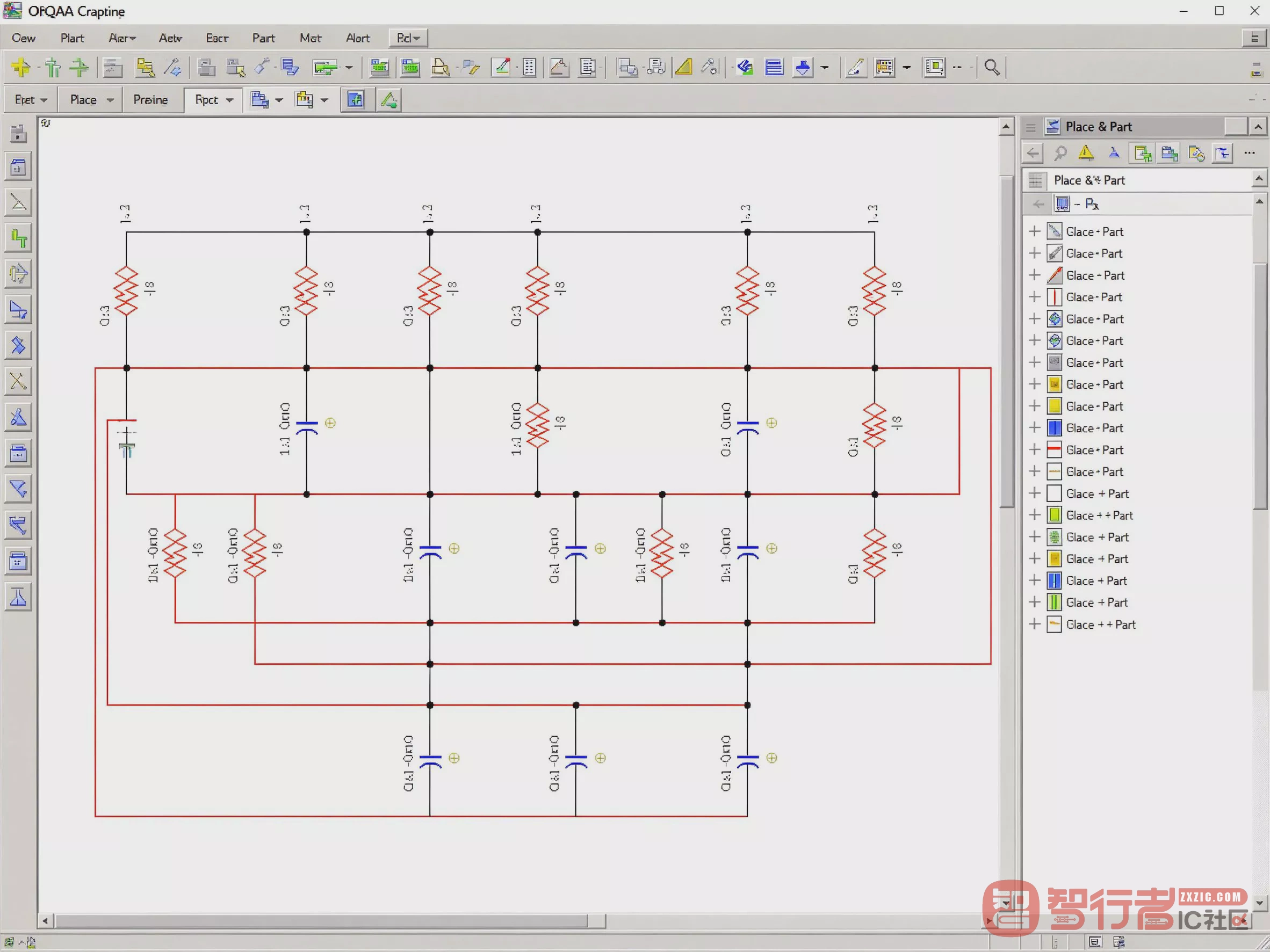Select the crossed-lines tool in the left sidebar
1270x952 pixels.
[x=18, y=382]
